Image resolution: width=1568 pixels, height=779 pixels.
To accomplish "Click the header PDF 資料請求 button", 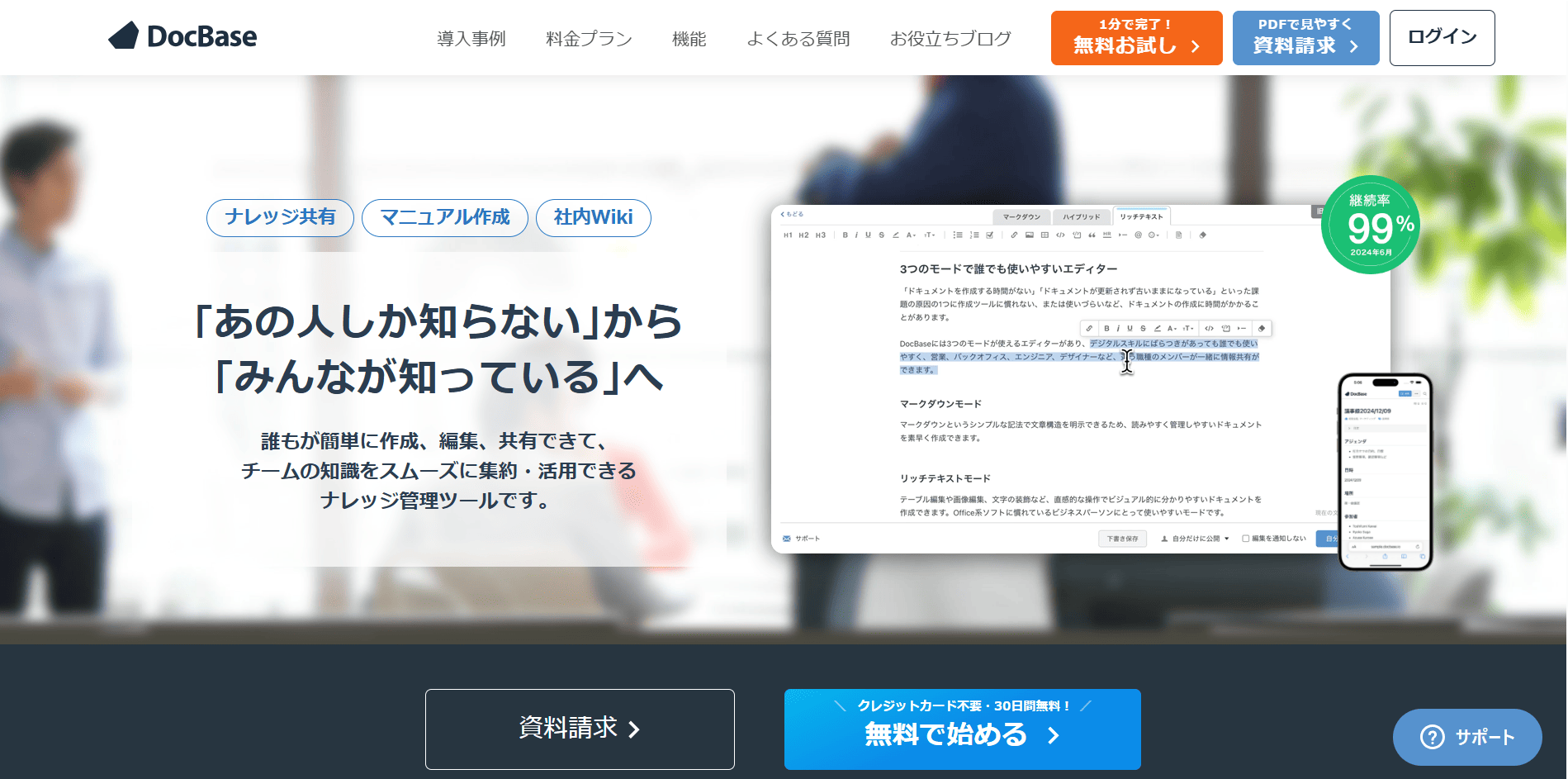I will point(1305,38).
